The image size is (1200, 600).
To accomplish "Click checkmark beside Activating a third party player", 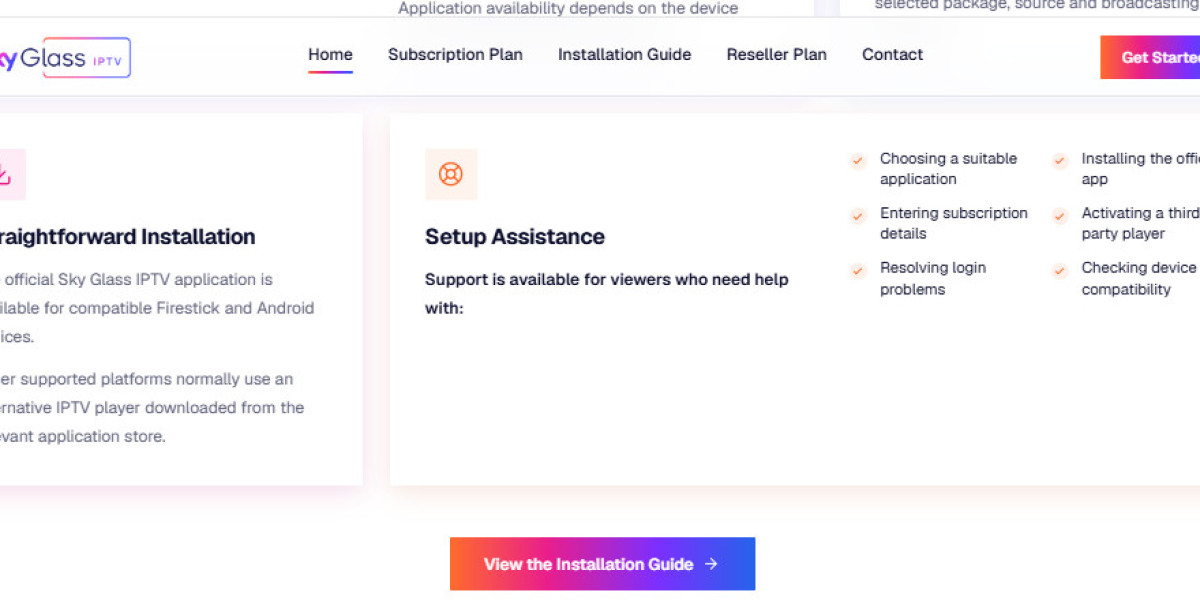I will [1060, 215].
